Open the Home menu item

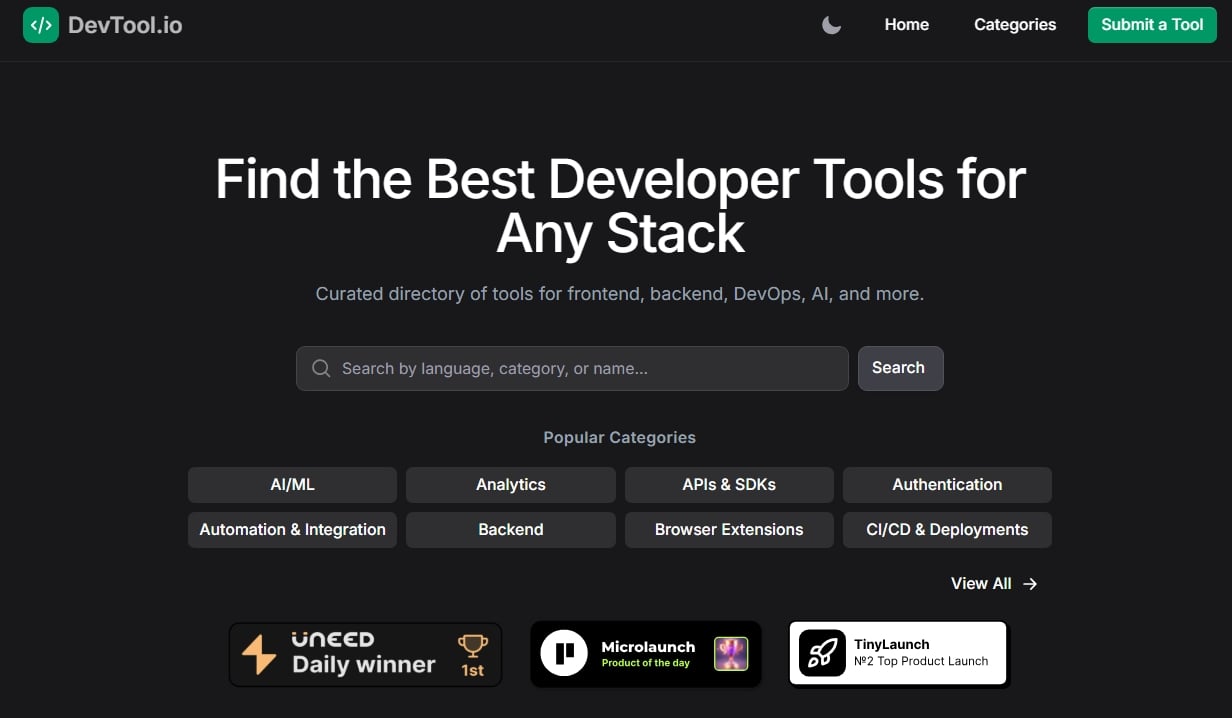[x=907, y=25]
